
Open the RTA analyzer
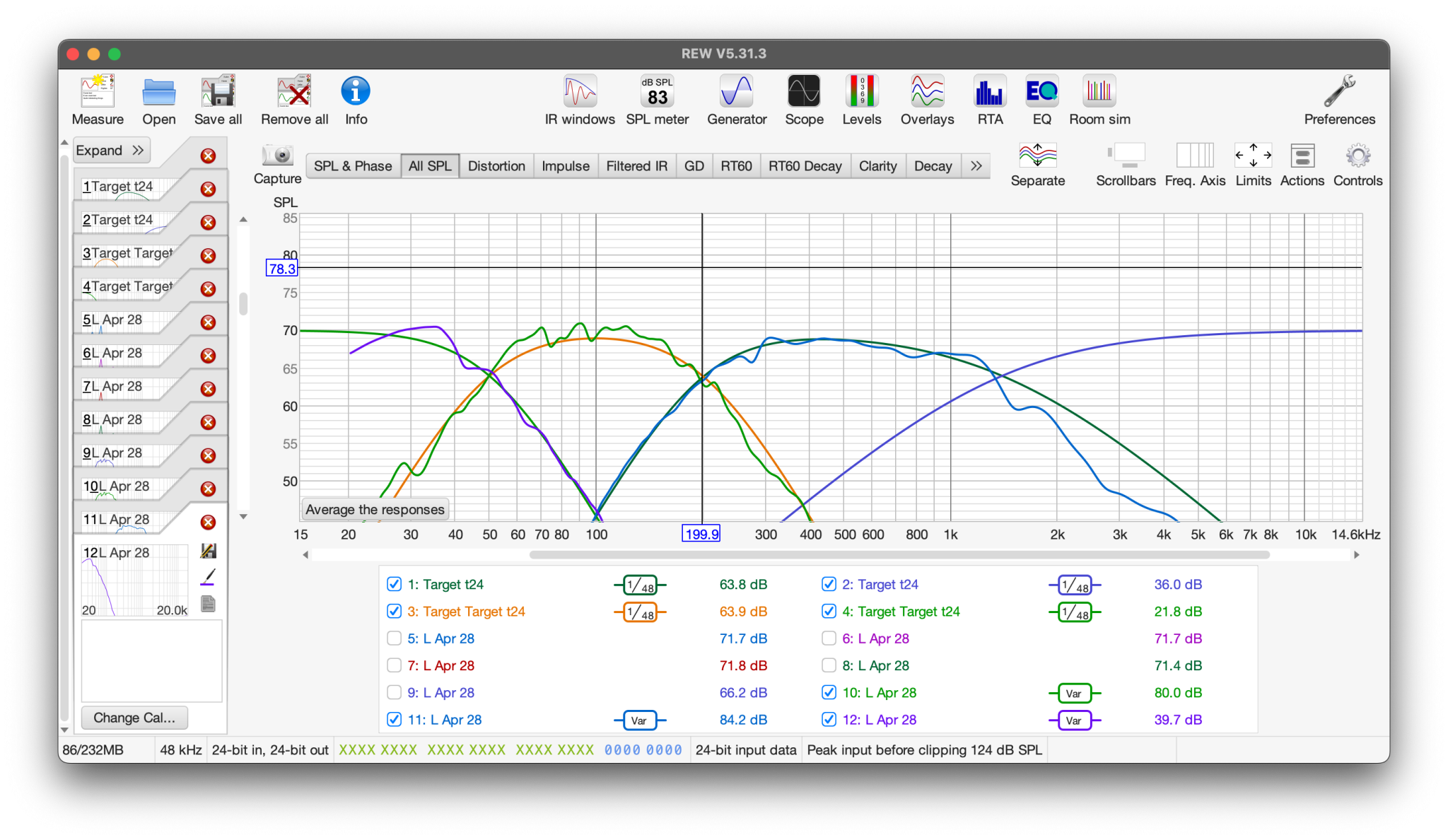(x=990, y=92)
